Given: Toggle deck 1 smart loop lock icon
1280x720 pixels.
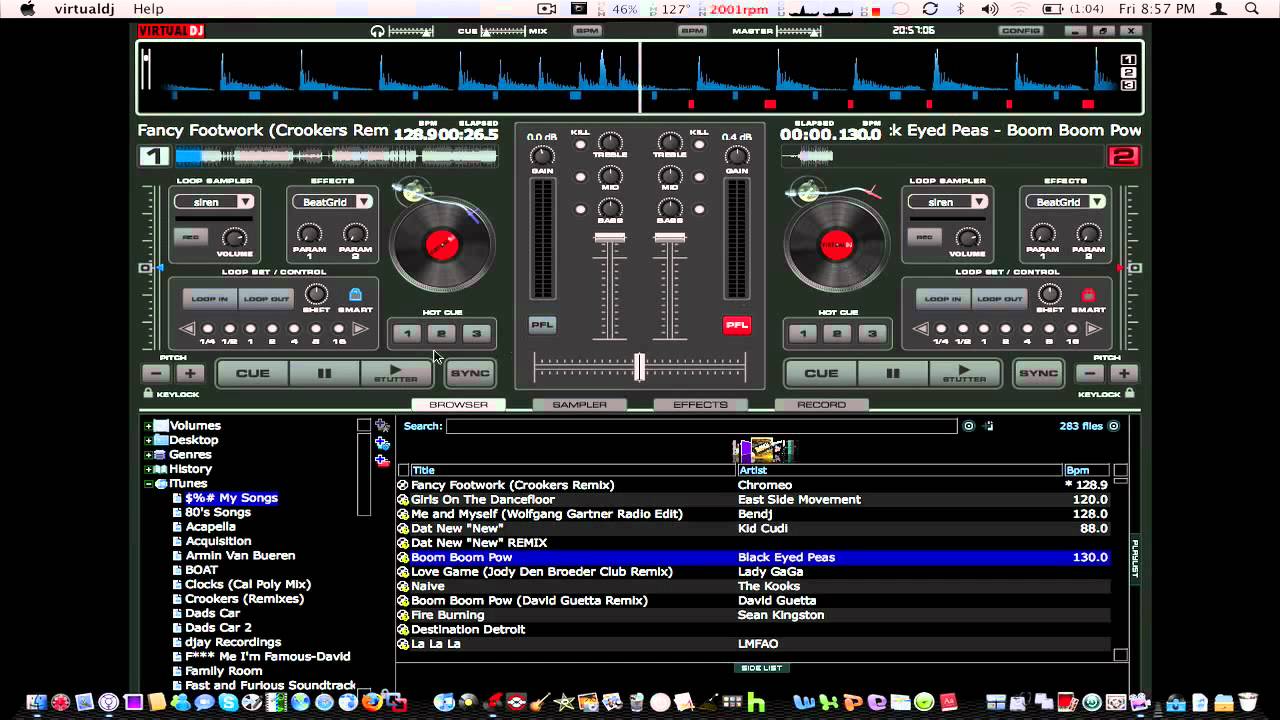Looking at the screenshot, I should [355, 295].
